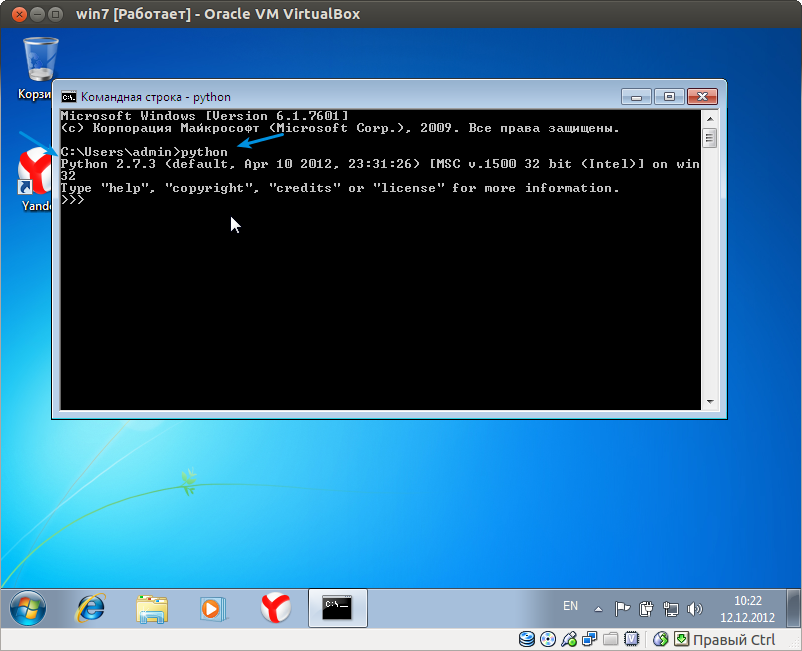Click the "Командная строка - python" window title
This screenshot has width=802, height=651.
[x=155, y=97]
